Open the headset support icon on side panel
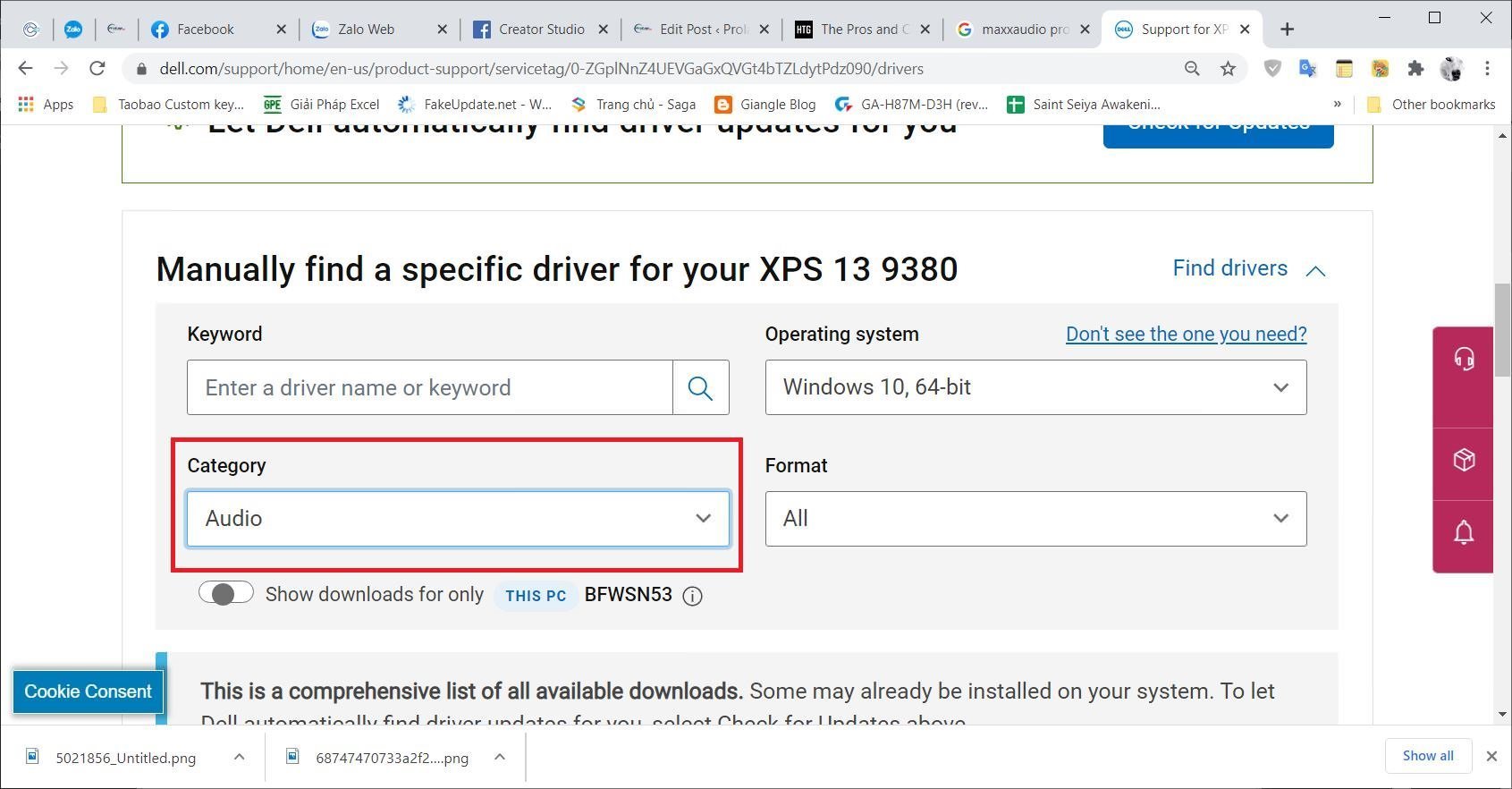 click(1464, 360)
